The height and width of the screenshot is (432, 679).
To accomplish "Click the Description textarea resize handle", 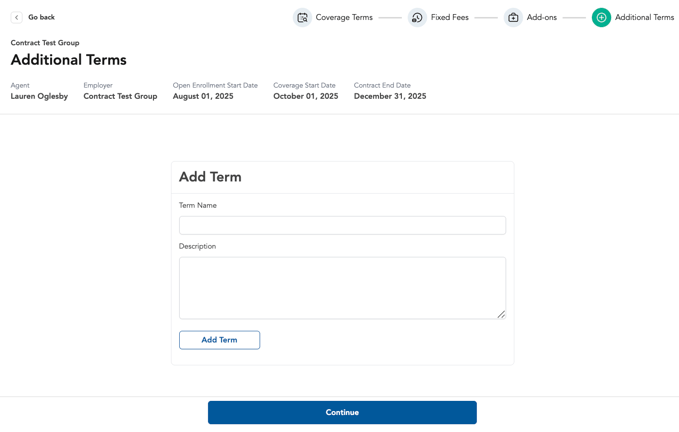I will tap(501, 315).
